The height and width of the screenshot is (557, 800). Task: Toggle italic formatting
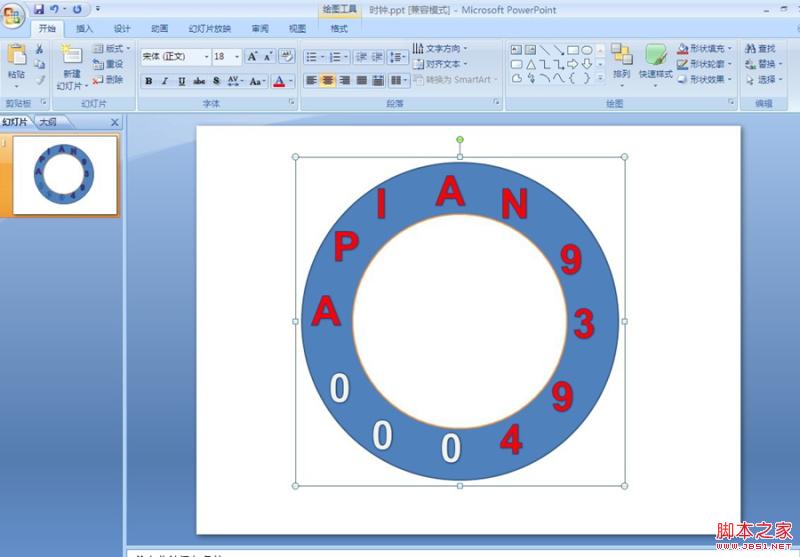pyautogui.click(x=165, y=81)
